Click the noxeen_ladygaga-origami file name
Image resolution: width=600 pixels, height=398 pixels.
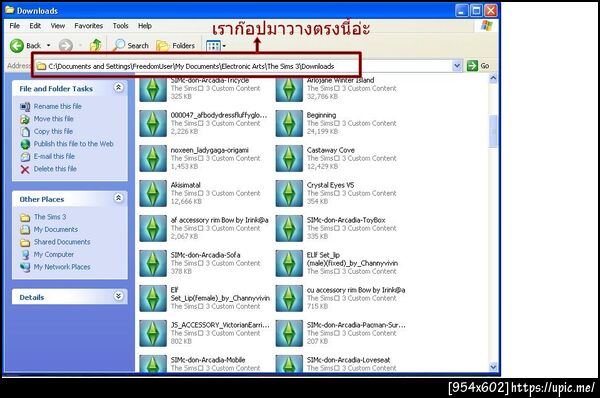click(x=210, y=150)
